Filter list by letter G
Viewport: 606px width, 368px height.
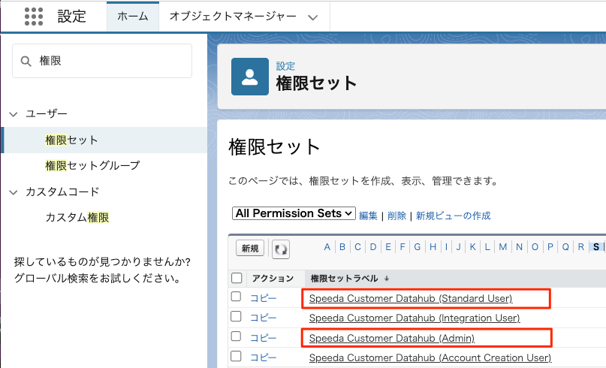(x=417, y=247)
